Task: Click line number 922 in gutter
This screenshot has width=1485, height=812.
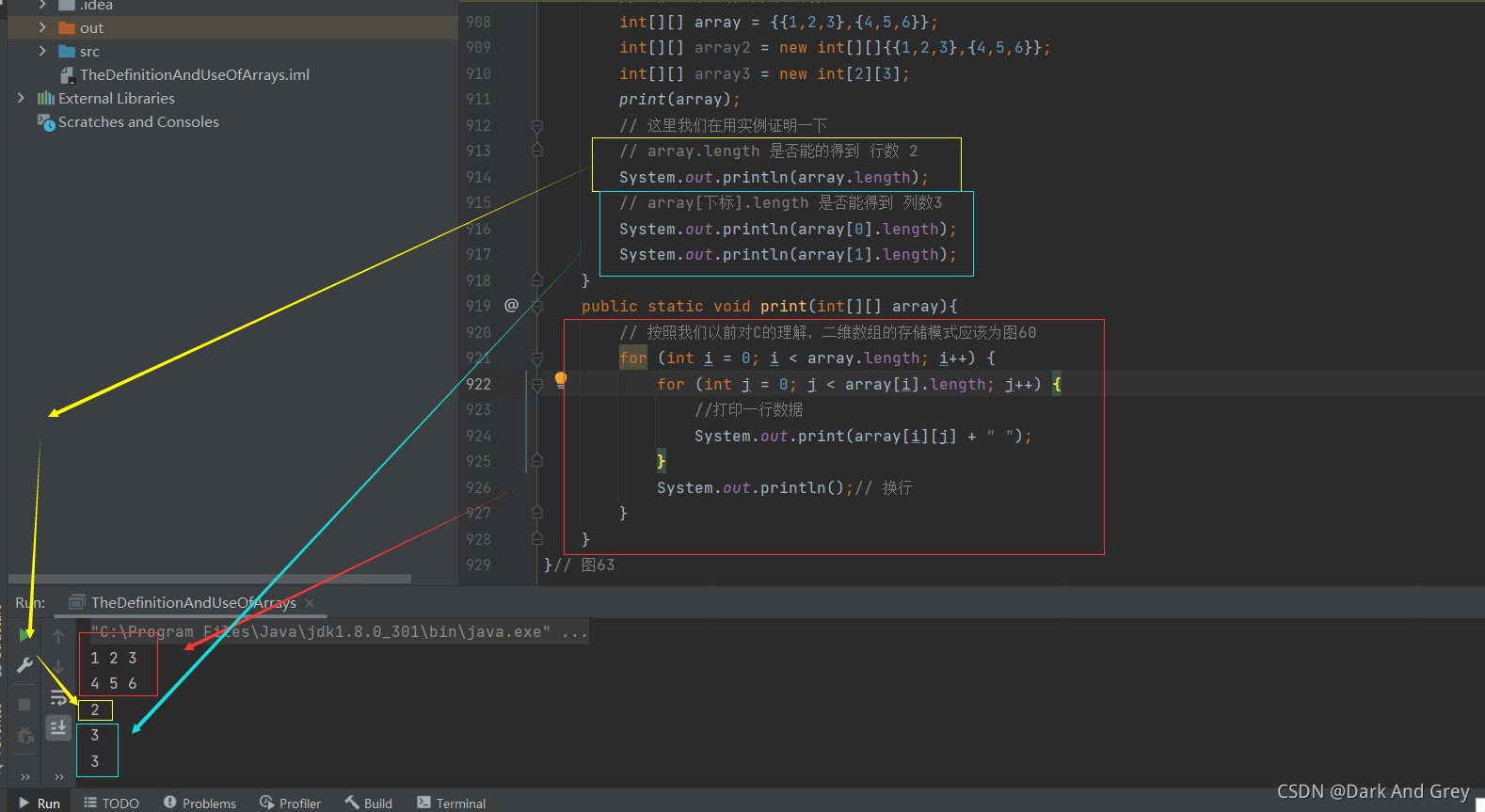Action: click(478, 384)
